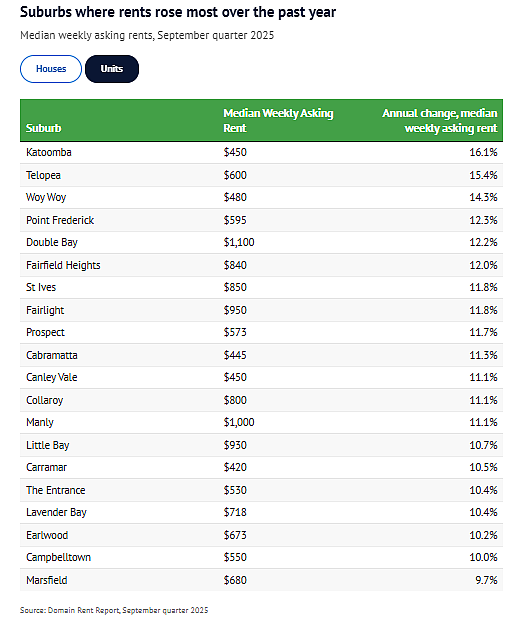Click Campbelltown's 10.0% change value
Viewport: 531px width, 618px height.
coord(483,557)
